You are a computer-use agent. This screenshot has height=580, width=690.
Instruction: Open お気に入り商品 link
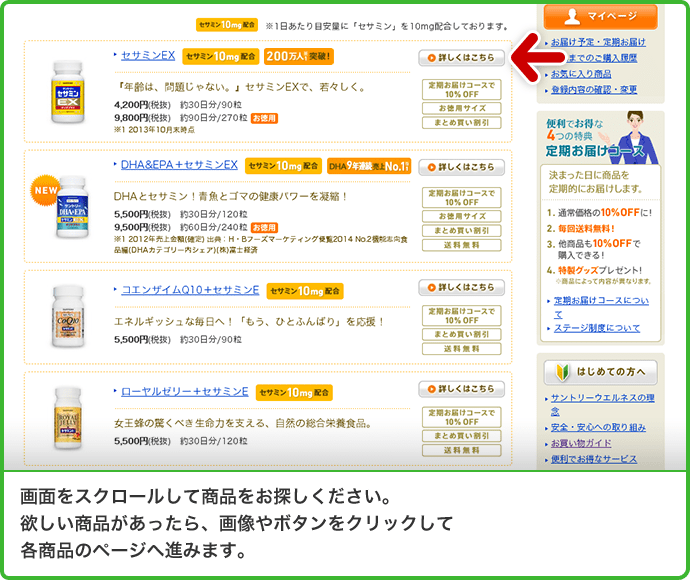pyautogui.click(x=581, y=74)
